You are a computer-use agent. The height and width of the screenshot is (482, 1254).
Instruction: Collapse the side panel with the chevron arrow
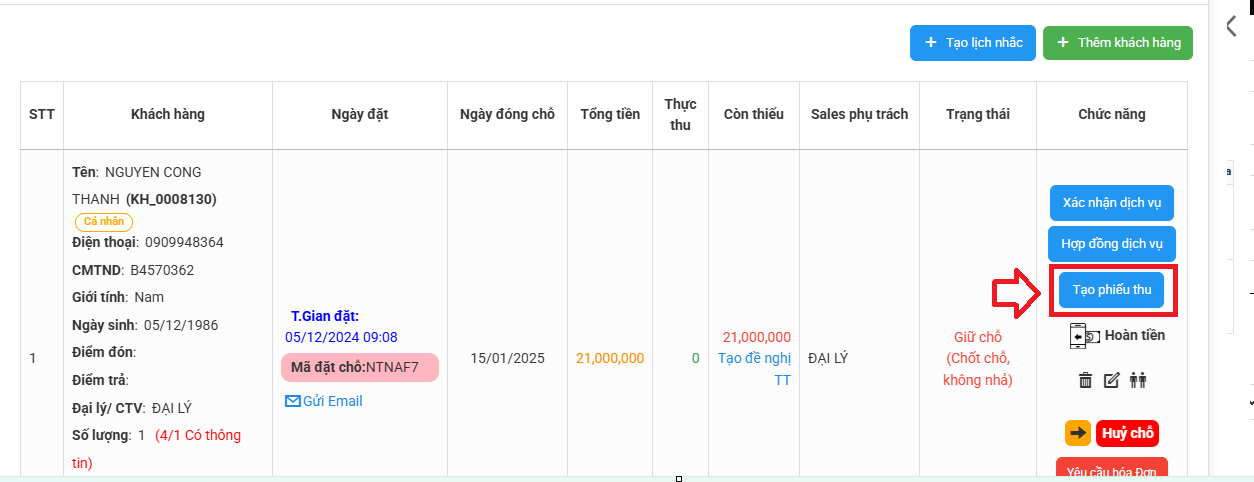pyautogui.click(x=1231, y=26)
